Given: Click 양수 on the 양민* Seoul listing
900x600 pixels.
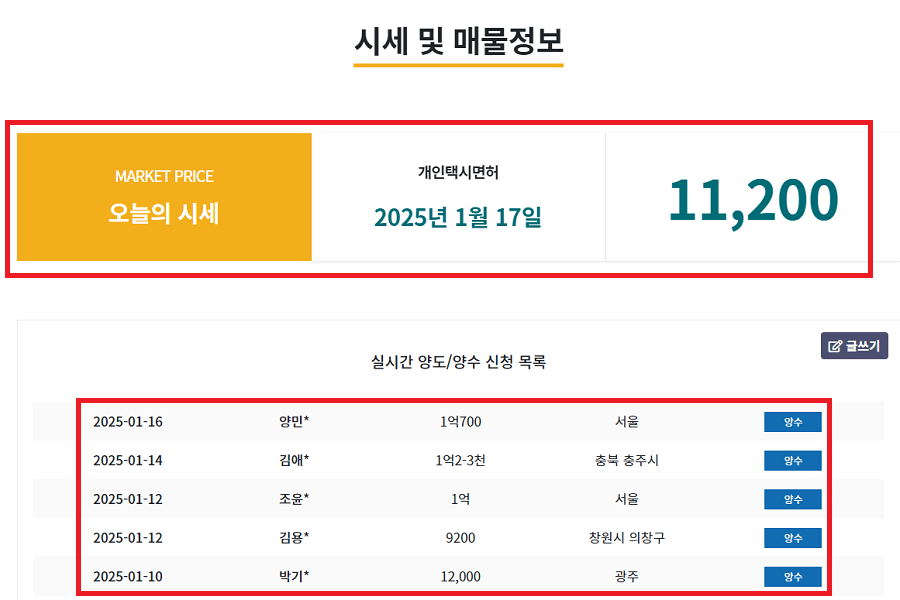Looking at the screenshot, I should pyautogui.click(x=792, y=421).
